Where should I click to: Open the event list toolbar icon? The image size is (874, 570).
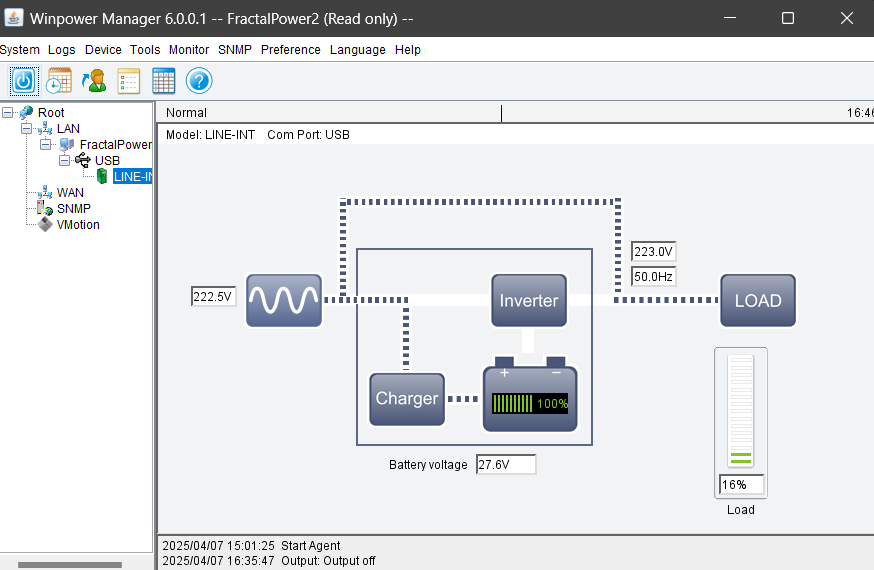pos(129,81)
